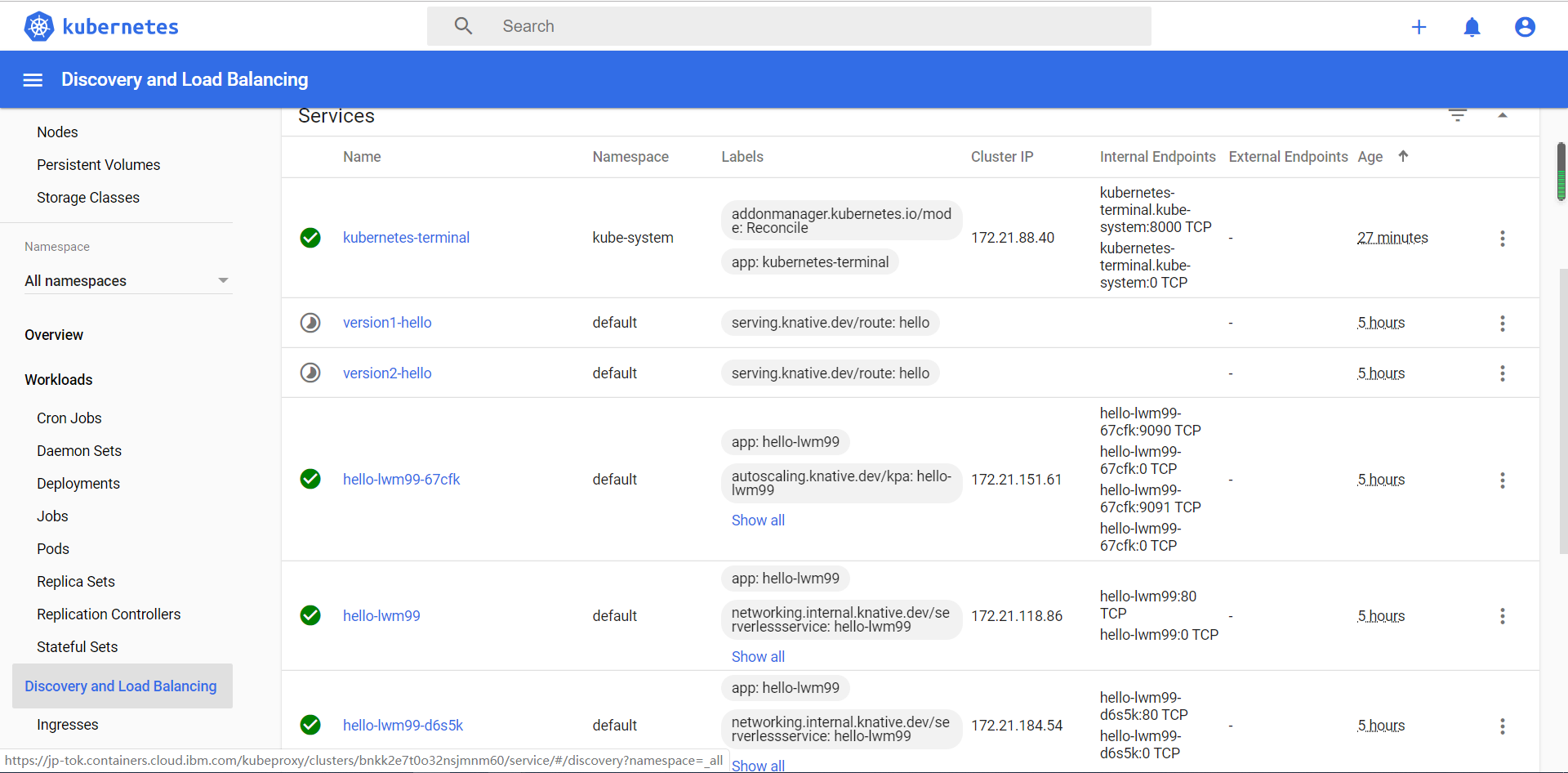Click the plus create resource icon
The image size is (1568, 773).
1419,27
